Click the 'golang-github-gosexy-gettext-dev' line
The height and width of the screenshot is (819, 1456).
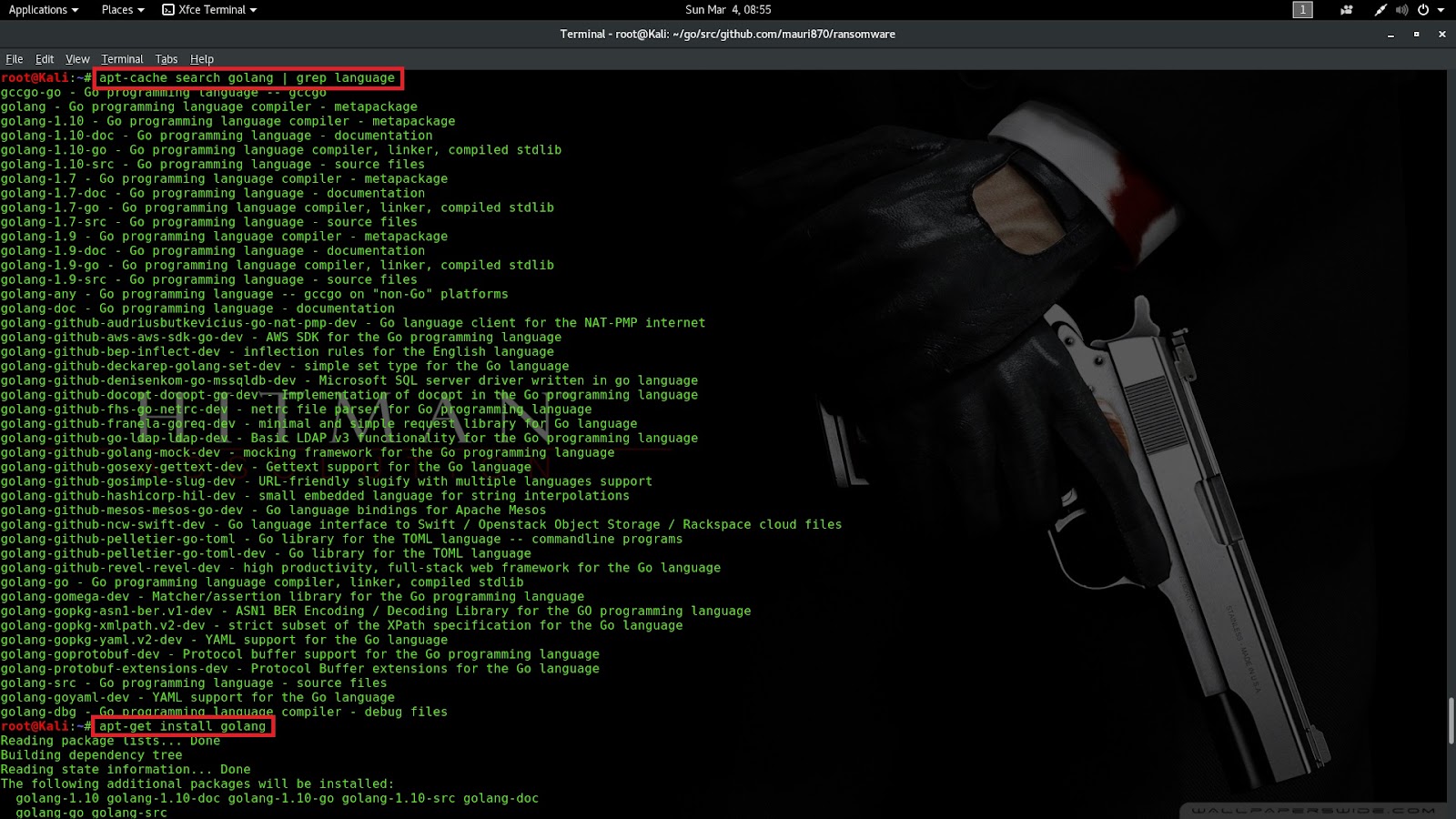[x=266, y=468]
